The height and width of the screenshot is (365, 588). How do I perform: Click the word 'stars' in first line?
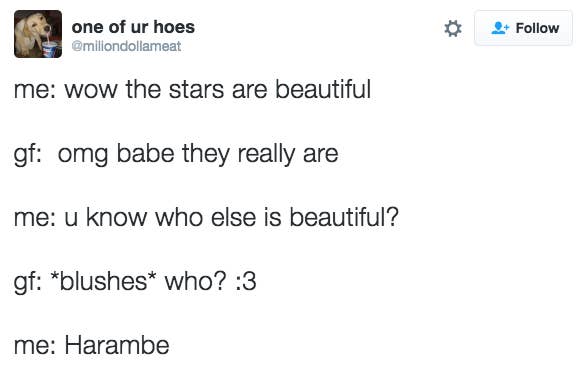tap(196, 90)
